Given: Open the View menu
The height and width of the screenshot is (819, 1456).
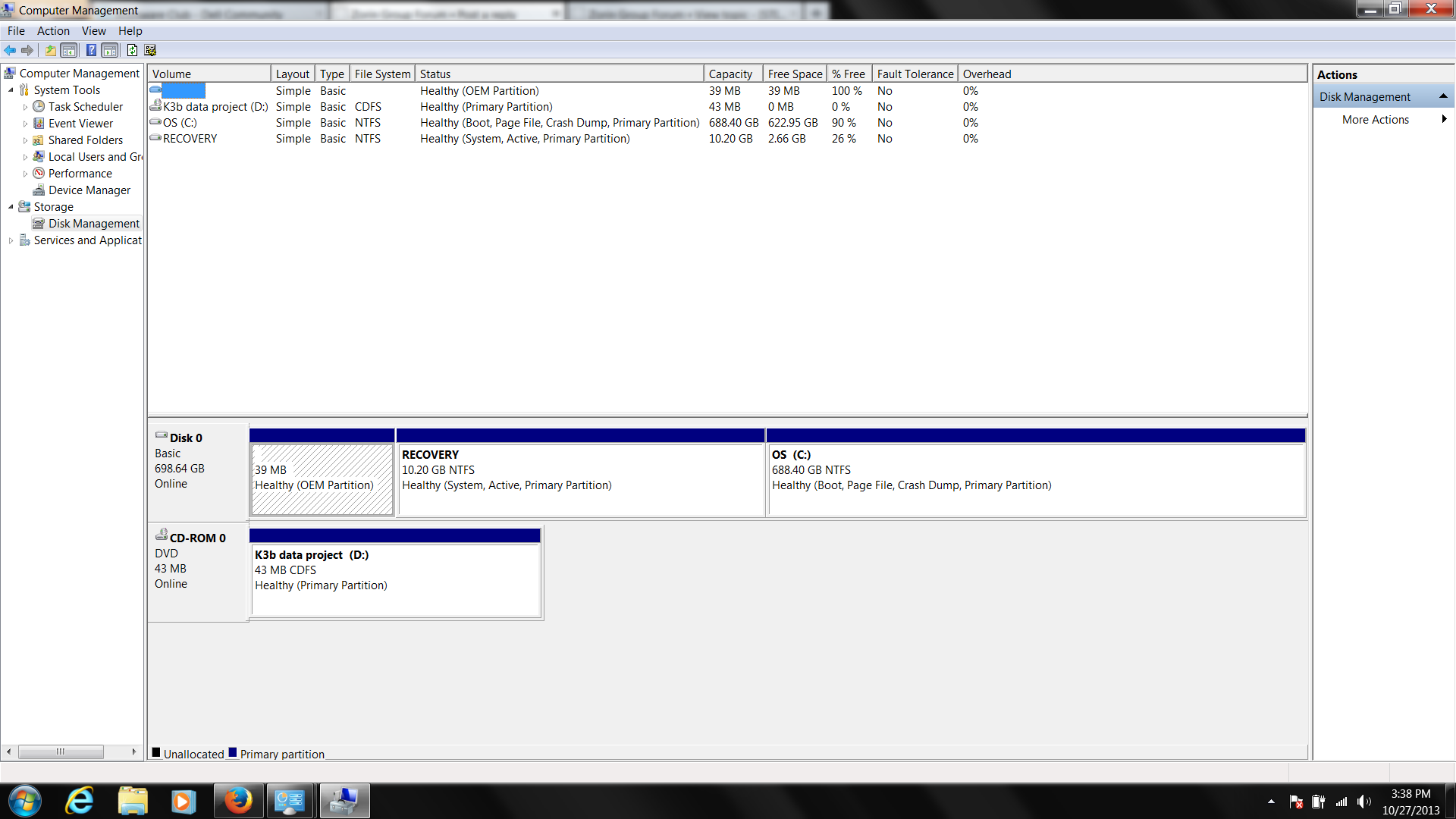Looking at the screenshot, I should 93,31.
